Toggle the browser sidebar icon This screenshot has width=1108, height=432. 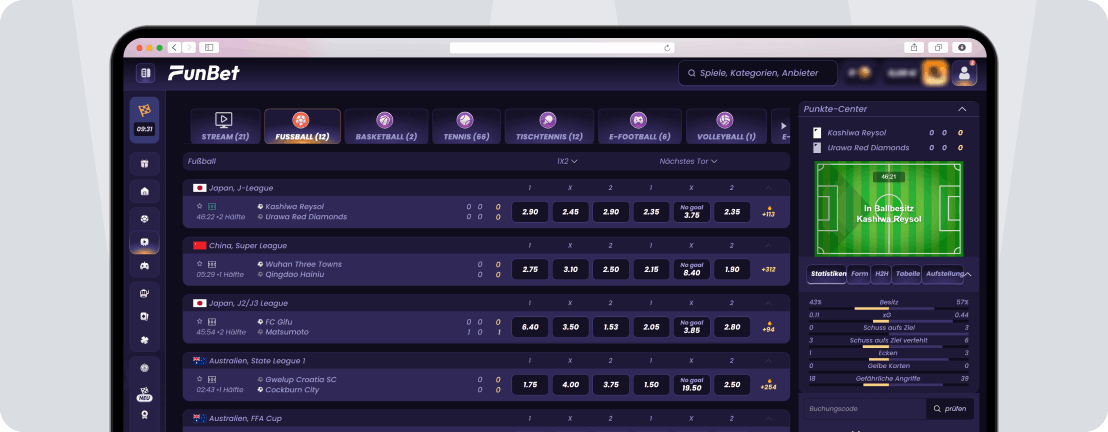point(208,47)
